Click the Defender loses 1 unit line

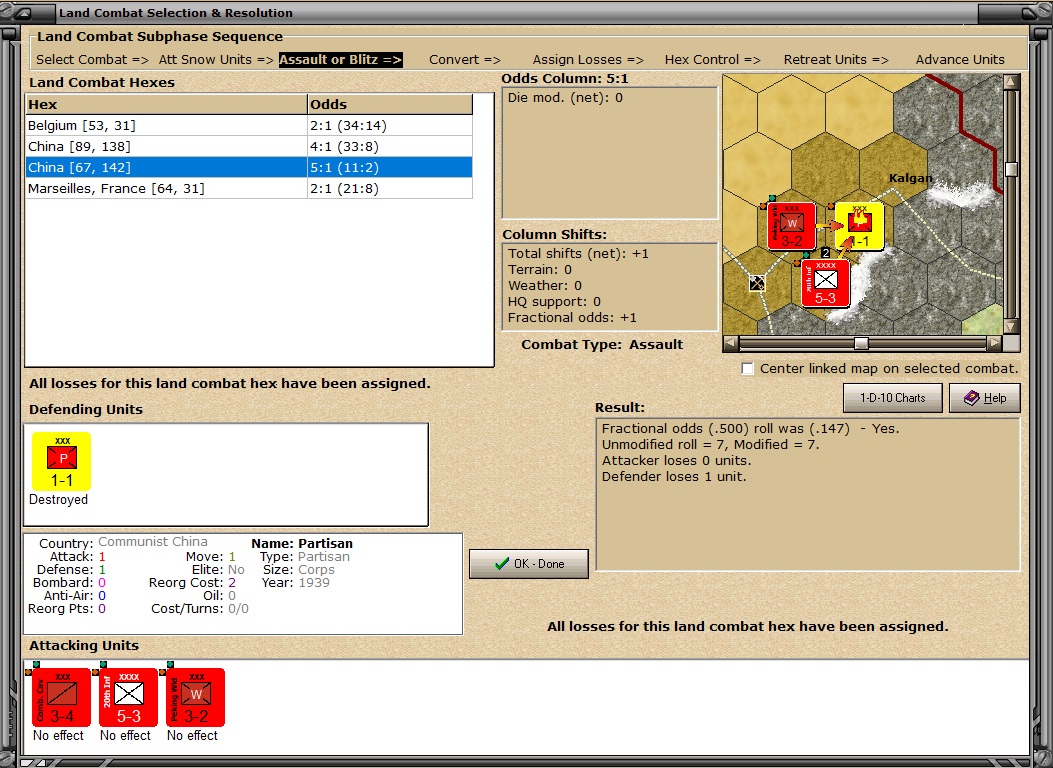click(x=674, y=477)
